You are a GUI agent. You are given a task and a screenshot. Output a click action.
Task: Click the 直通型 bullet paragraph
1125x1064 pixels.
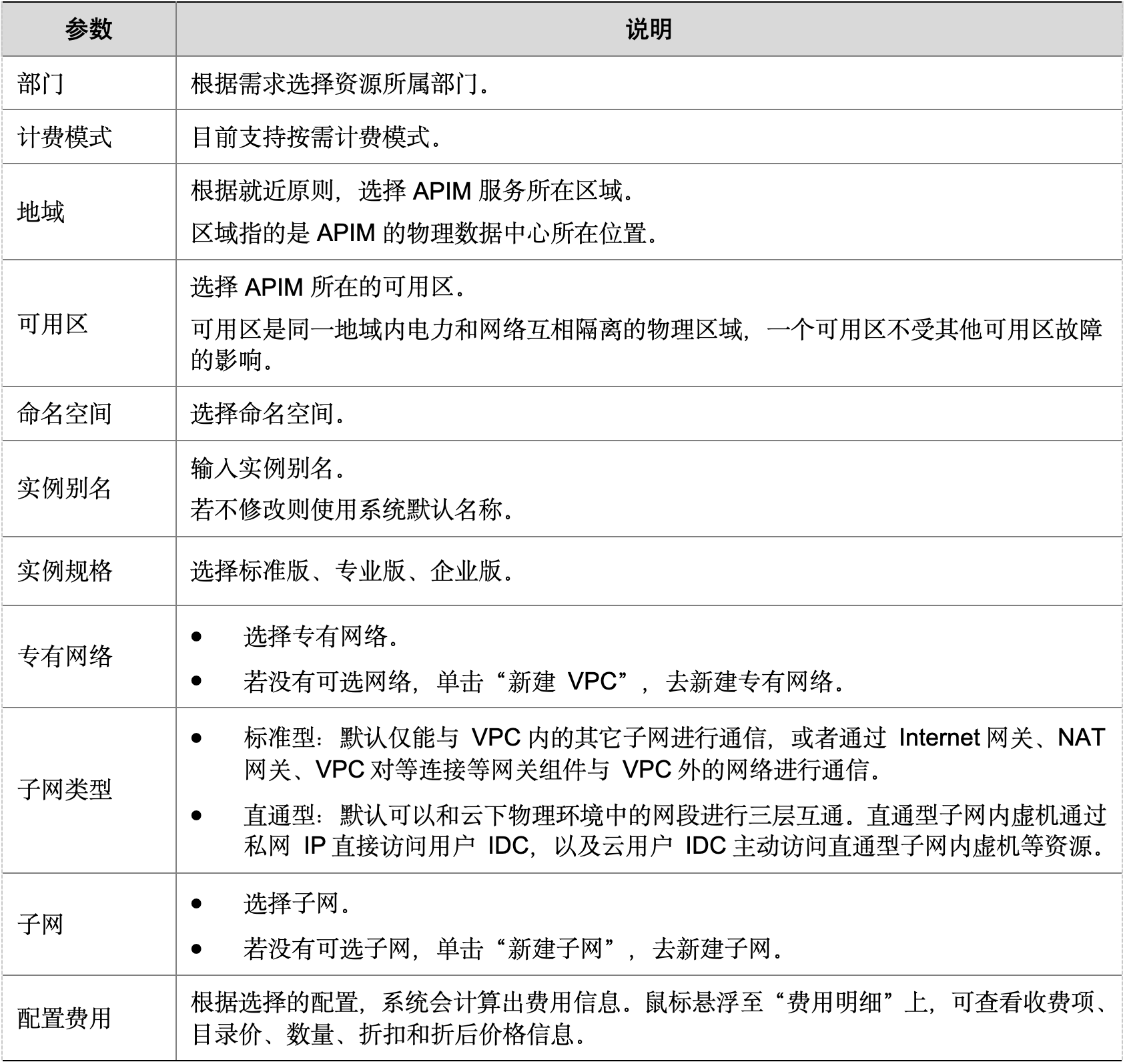click(675, 830)
